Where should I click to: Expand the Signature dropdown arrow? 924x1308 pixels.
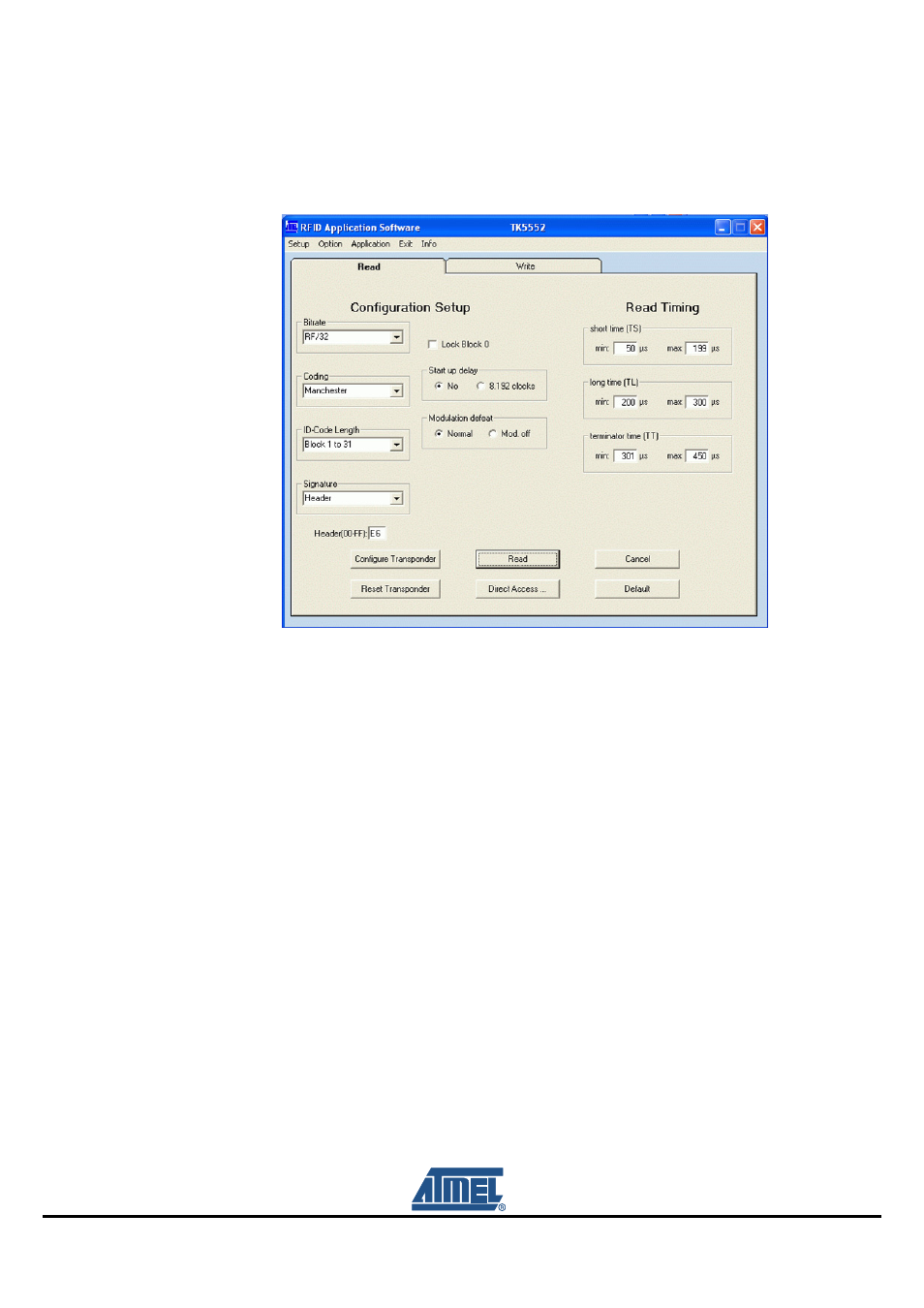pyautogui.click(x=396, y=498)
